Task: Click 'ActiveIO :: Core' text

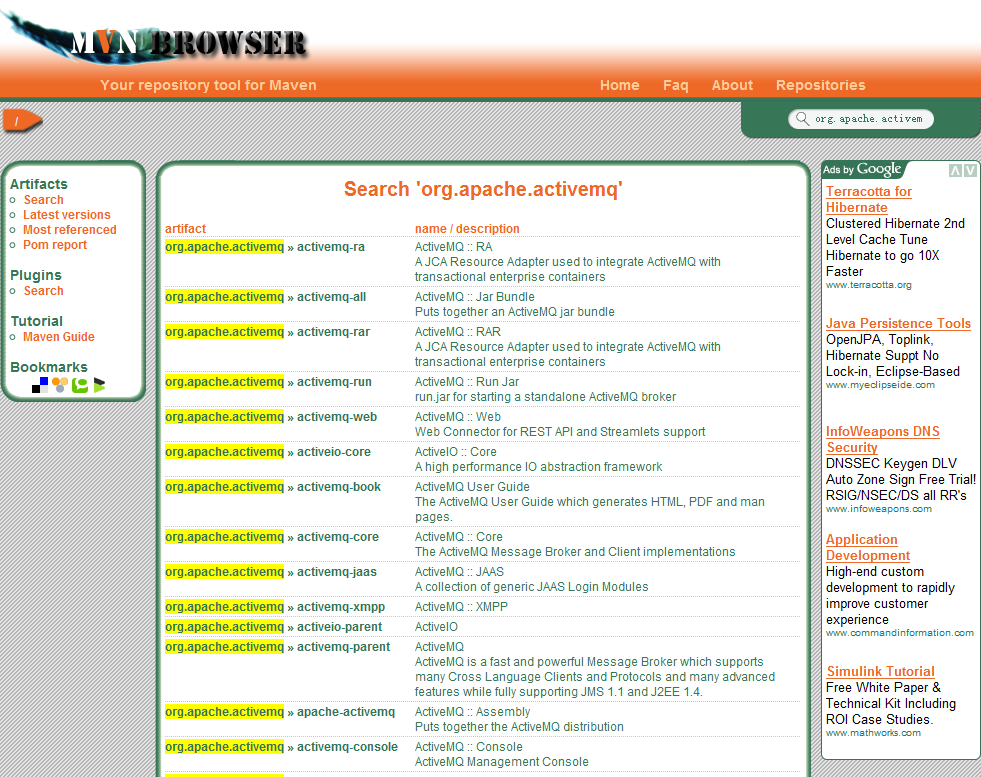Action: 455,452
